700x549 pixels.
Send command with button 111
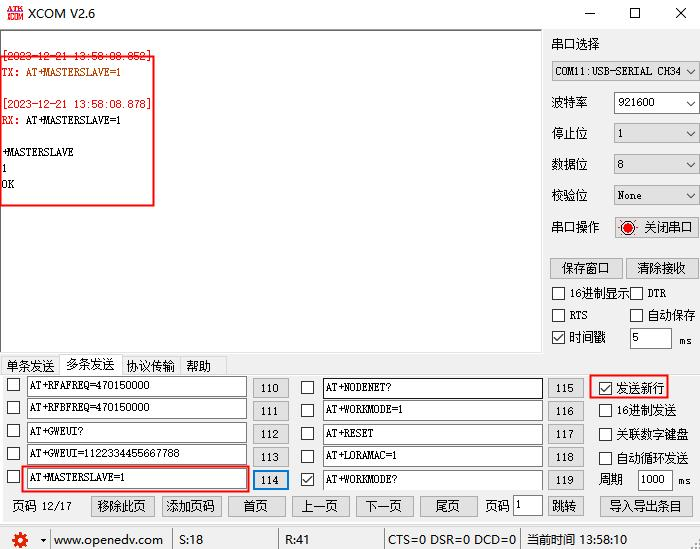[271, 411]
